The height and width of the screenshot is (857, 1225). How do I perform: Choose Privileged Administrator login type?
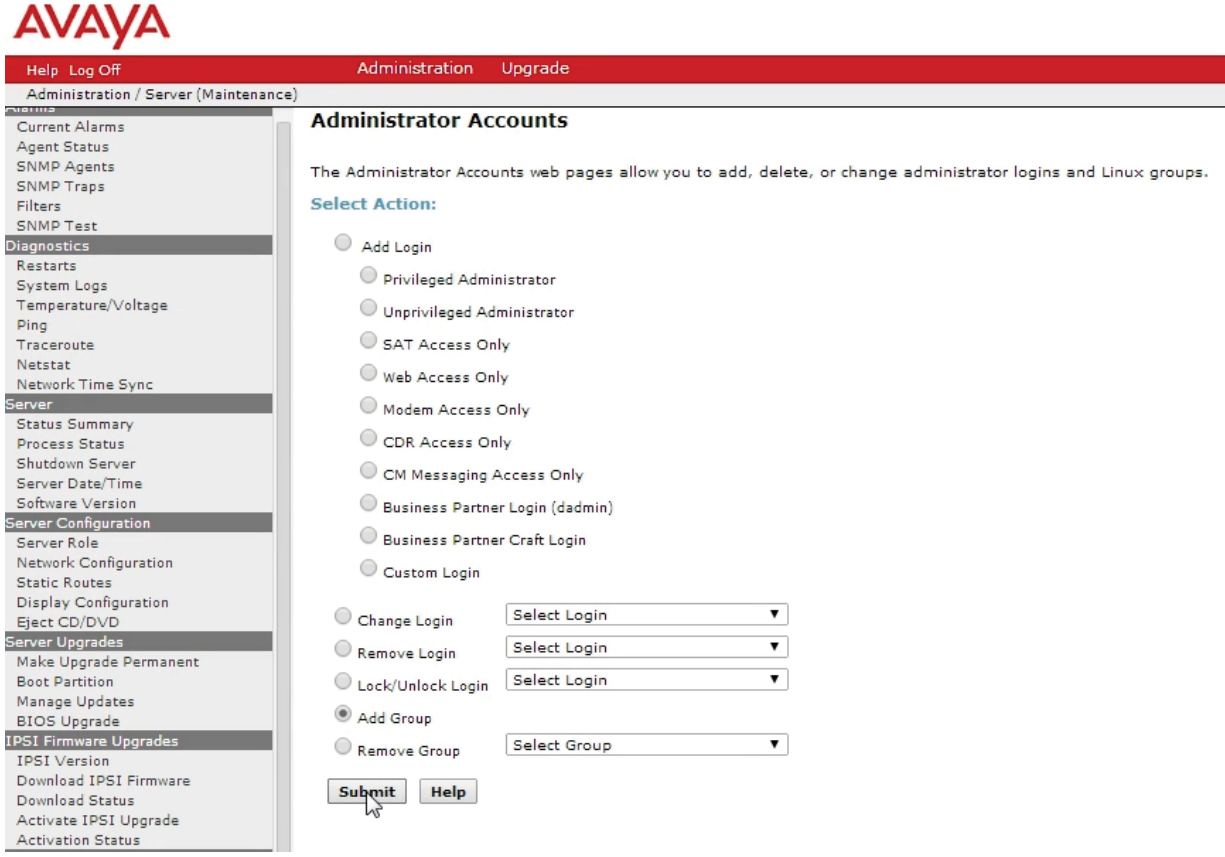[368, 275]
